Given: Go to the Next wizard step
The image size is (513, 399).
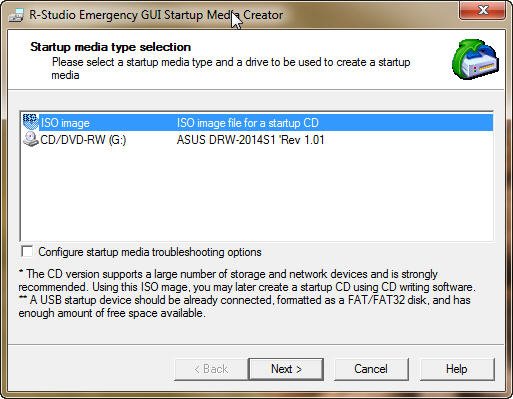Looking at the screenshot, I should [286, 369].
